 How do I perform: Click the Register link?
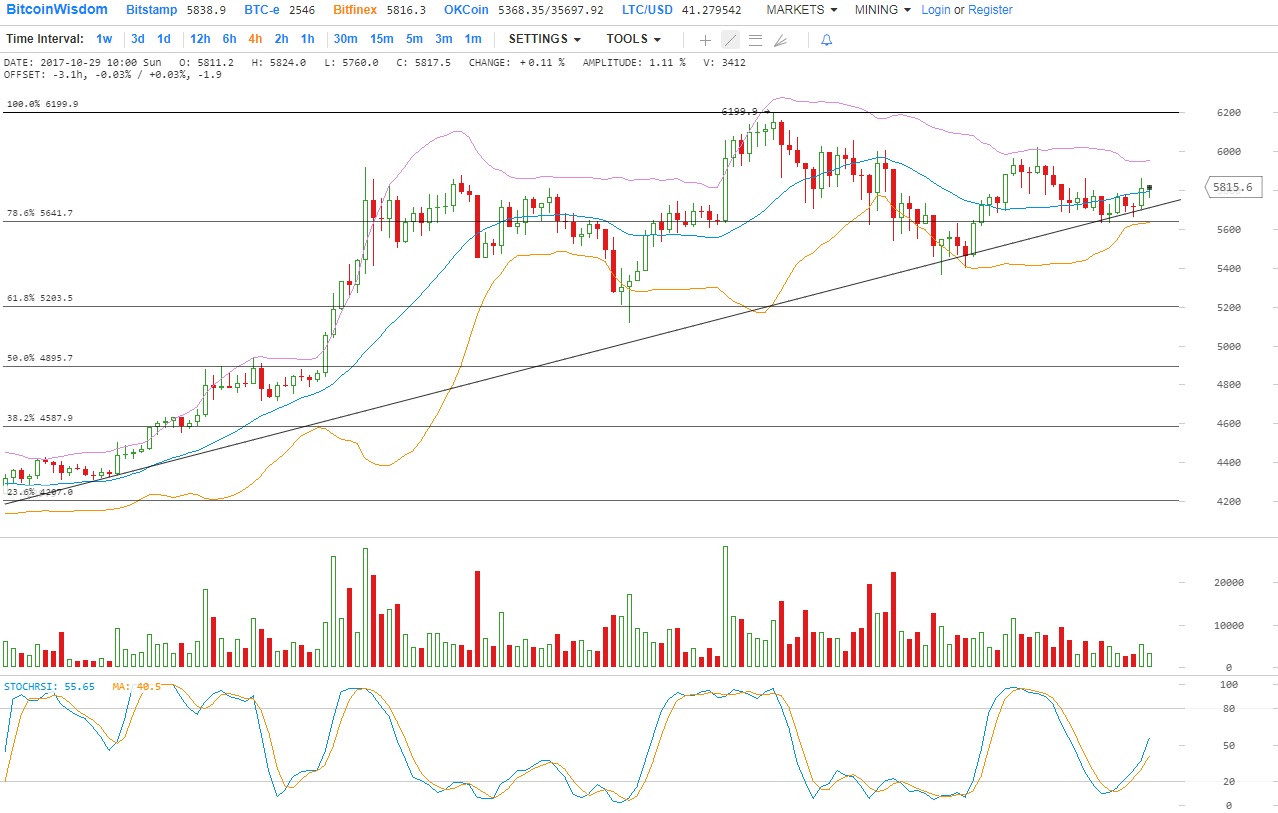tap(990, 10)
